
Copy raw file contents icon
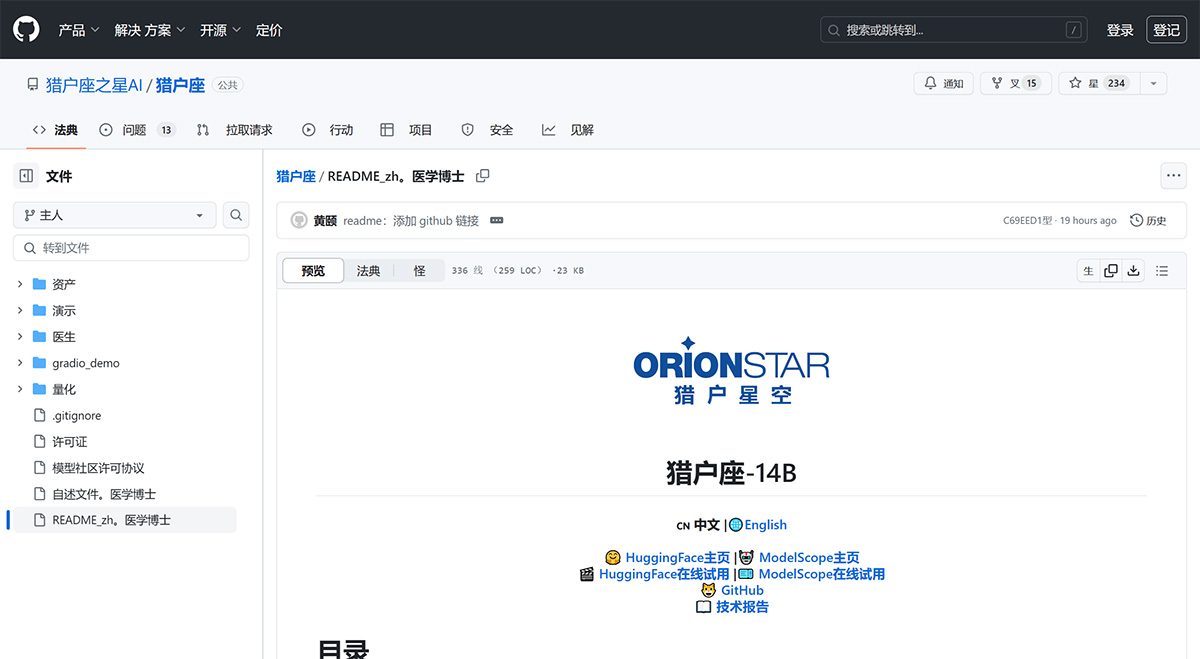pos(1110,270)
